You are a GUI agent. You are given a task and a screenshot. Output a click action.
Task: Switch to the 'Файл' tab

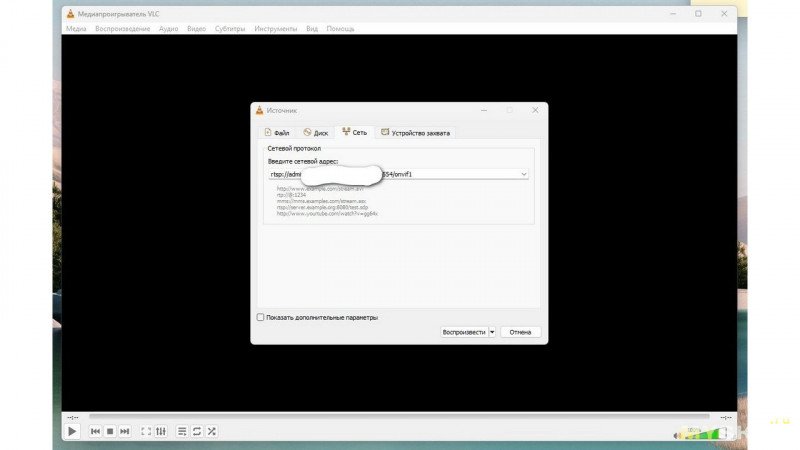click(276, 132)
